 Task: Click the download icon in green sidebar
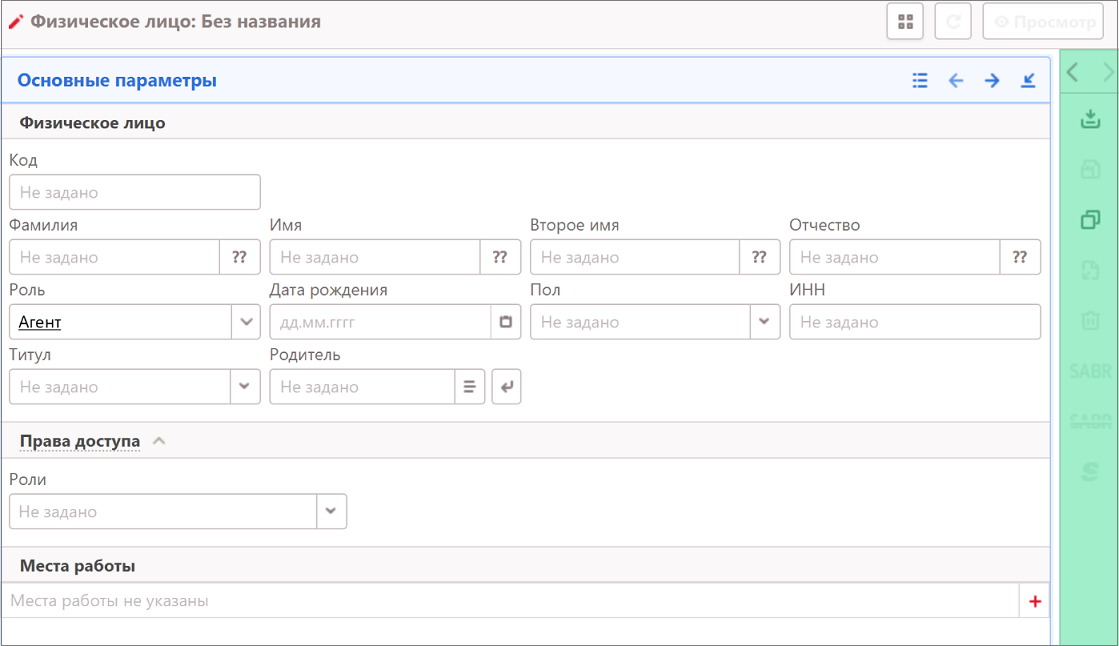1090,121
